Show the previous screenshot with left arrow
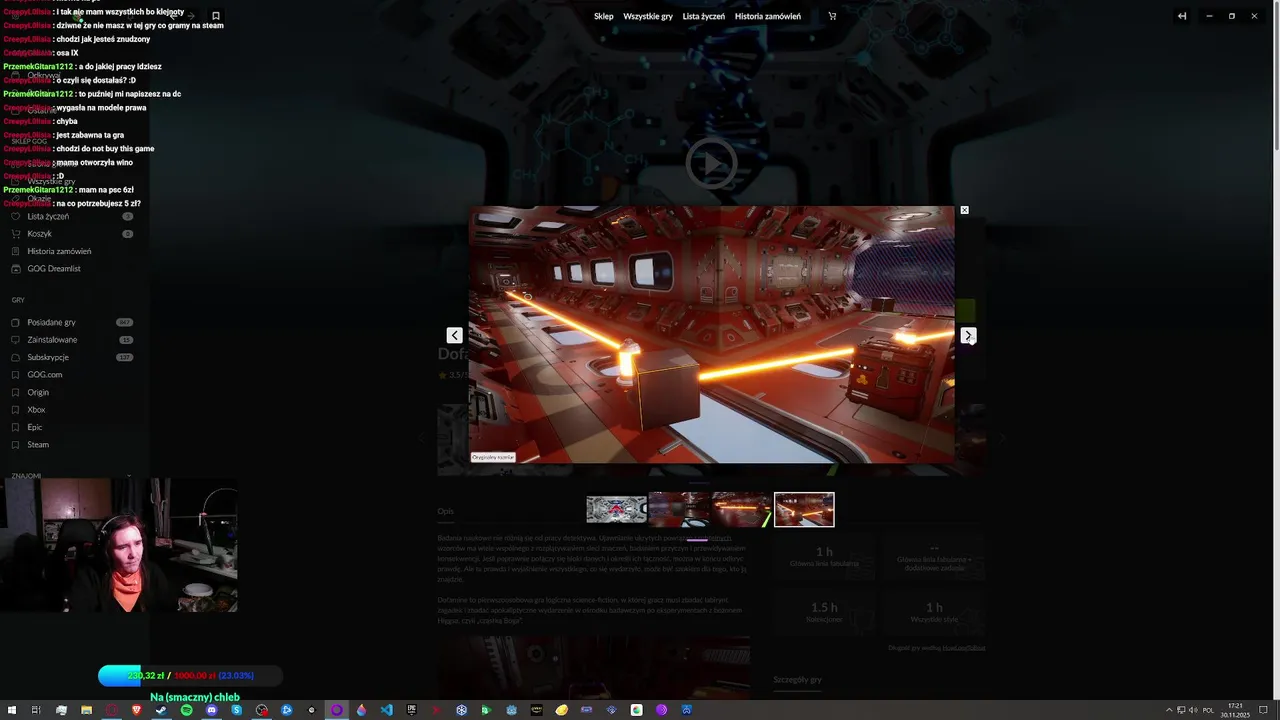 pyautogui.click(x=454, y=335)
